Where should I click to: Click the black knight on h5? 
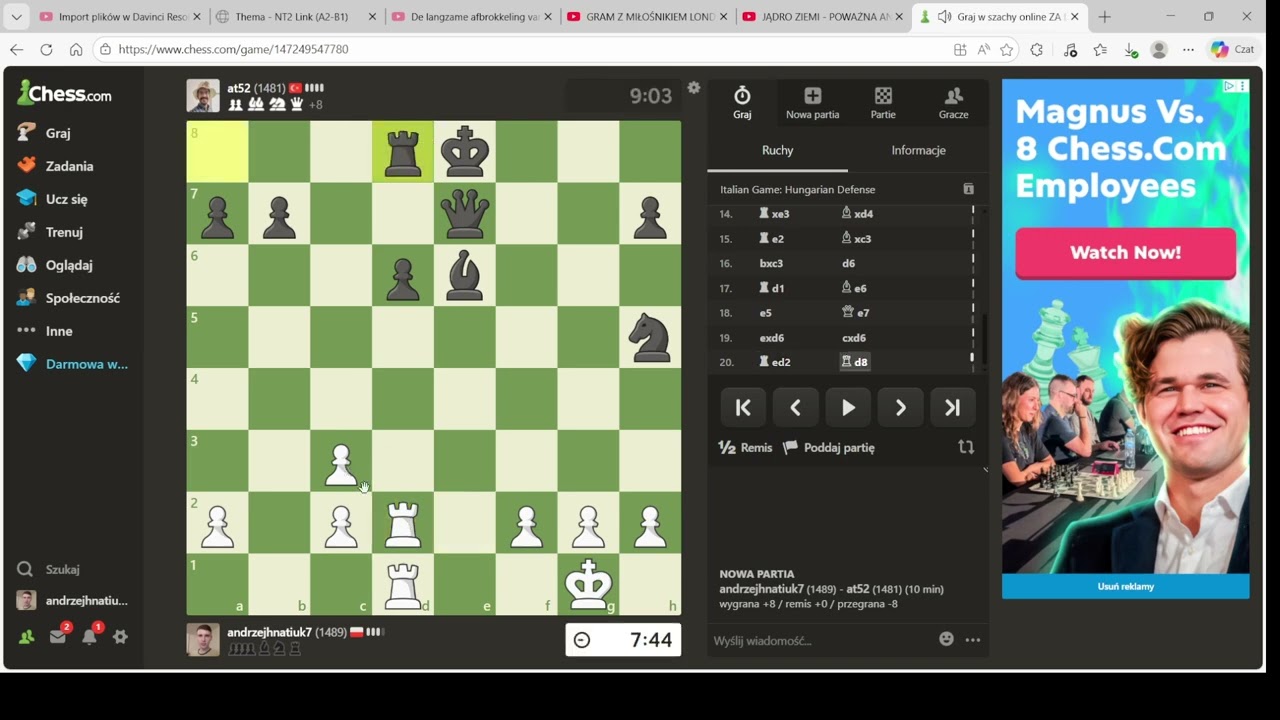click(x=650, y=338)
